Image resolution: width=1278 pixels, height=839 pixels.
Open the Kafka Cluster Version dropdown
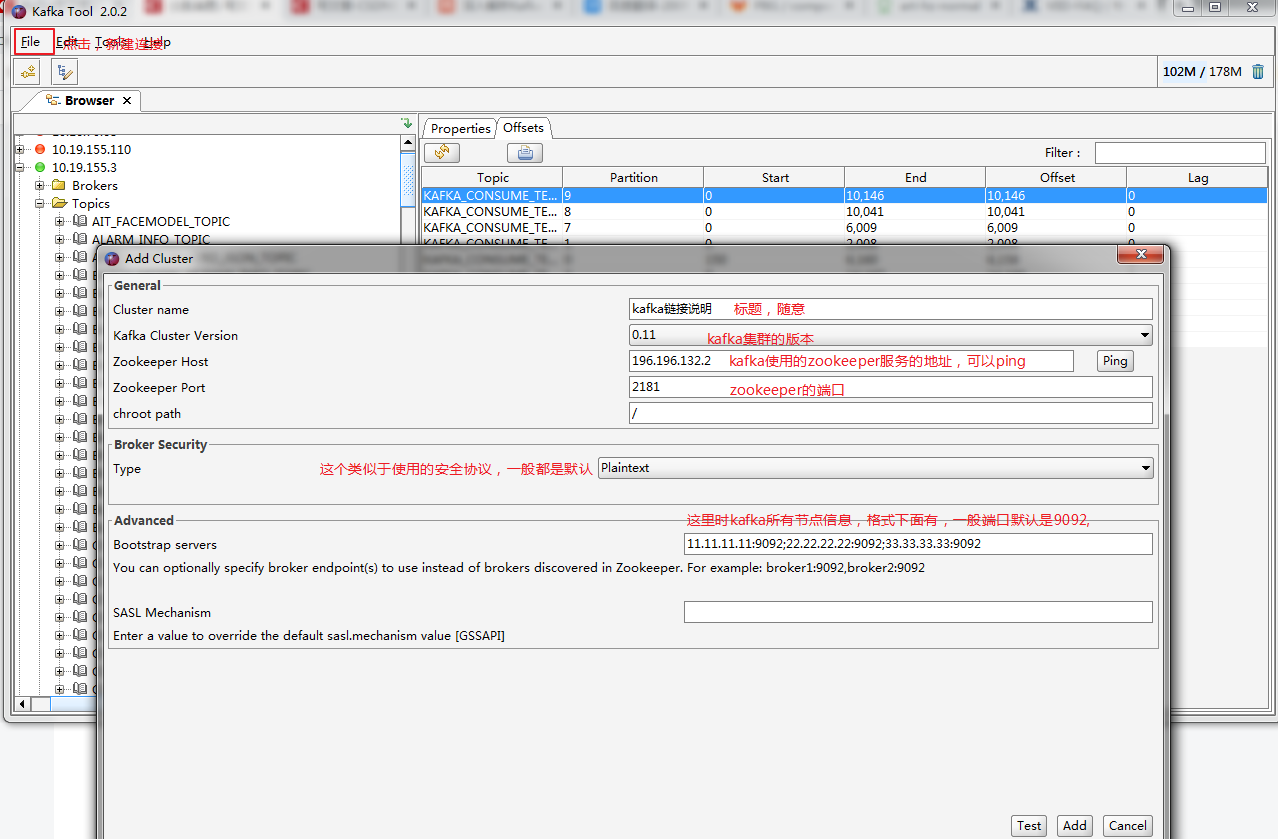(x=1144, y=335)
